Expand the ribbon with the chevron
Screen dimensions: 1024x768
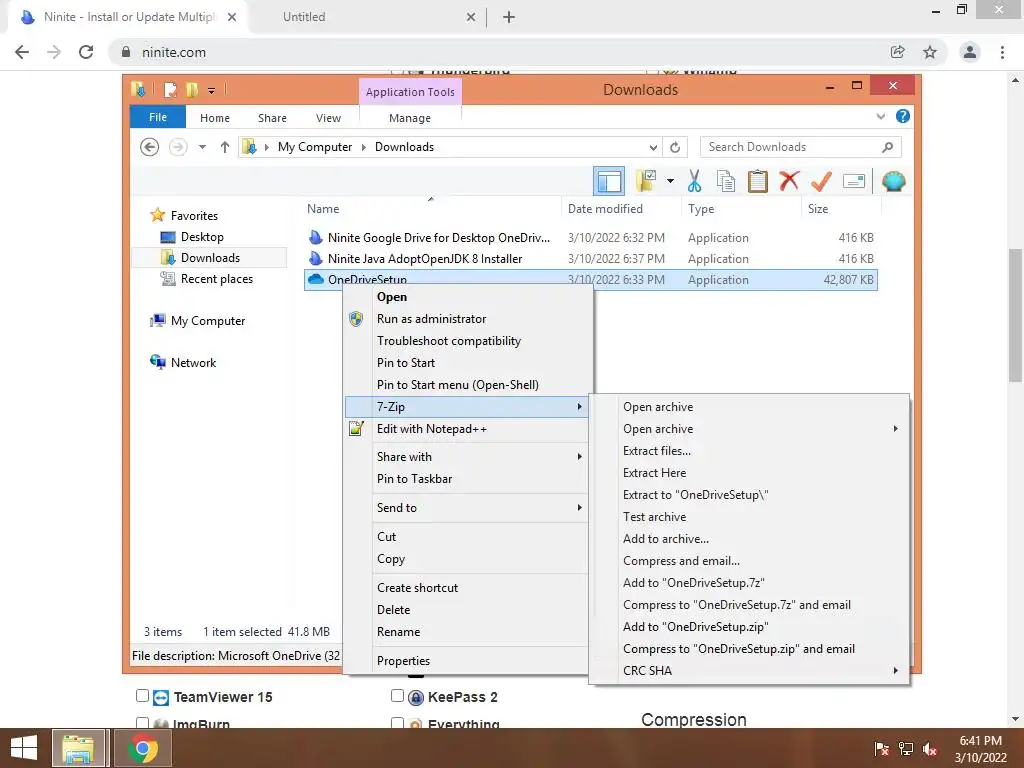(880, 116)
